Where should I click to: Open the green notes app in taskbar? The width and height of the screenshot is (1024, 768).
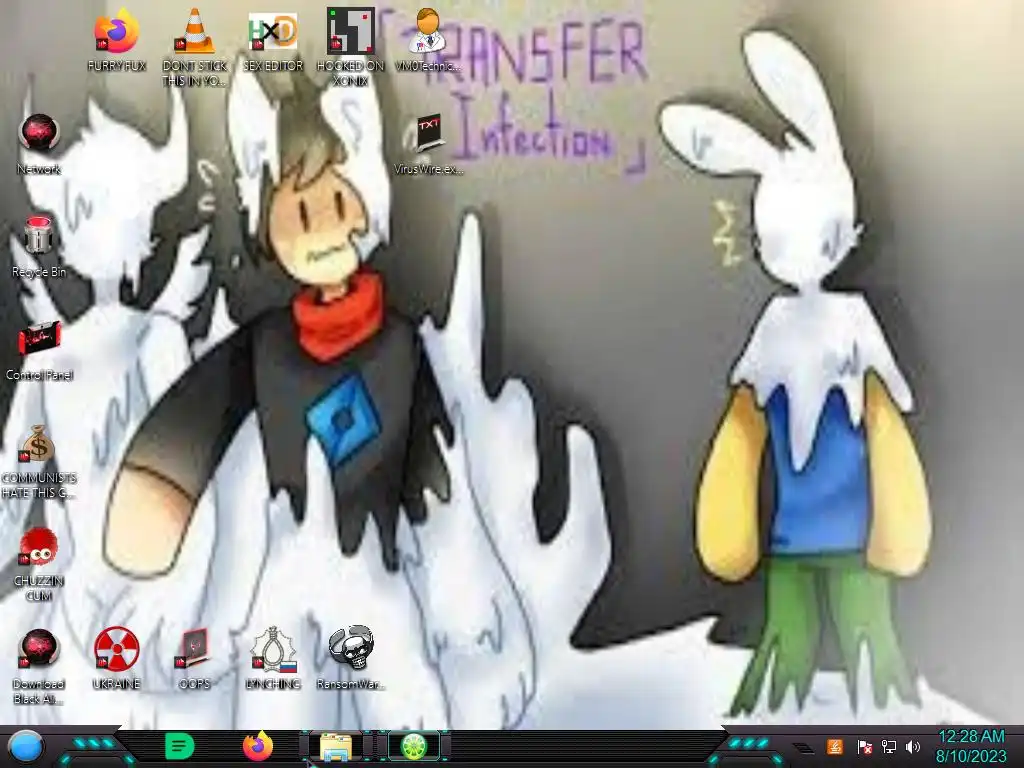pyautogui.click(x=180, y=746)
